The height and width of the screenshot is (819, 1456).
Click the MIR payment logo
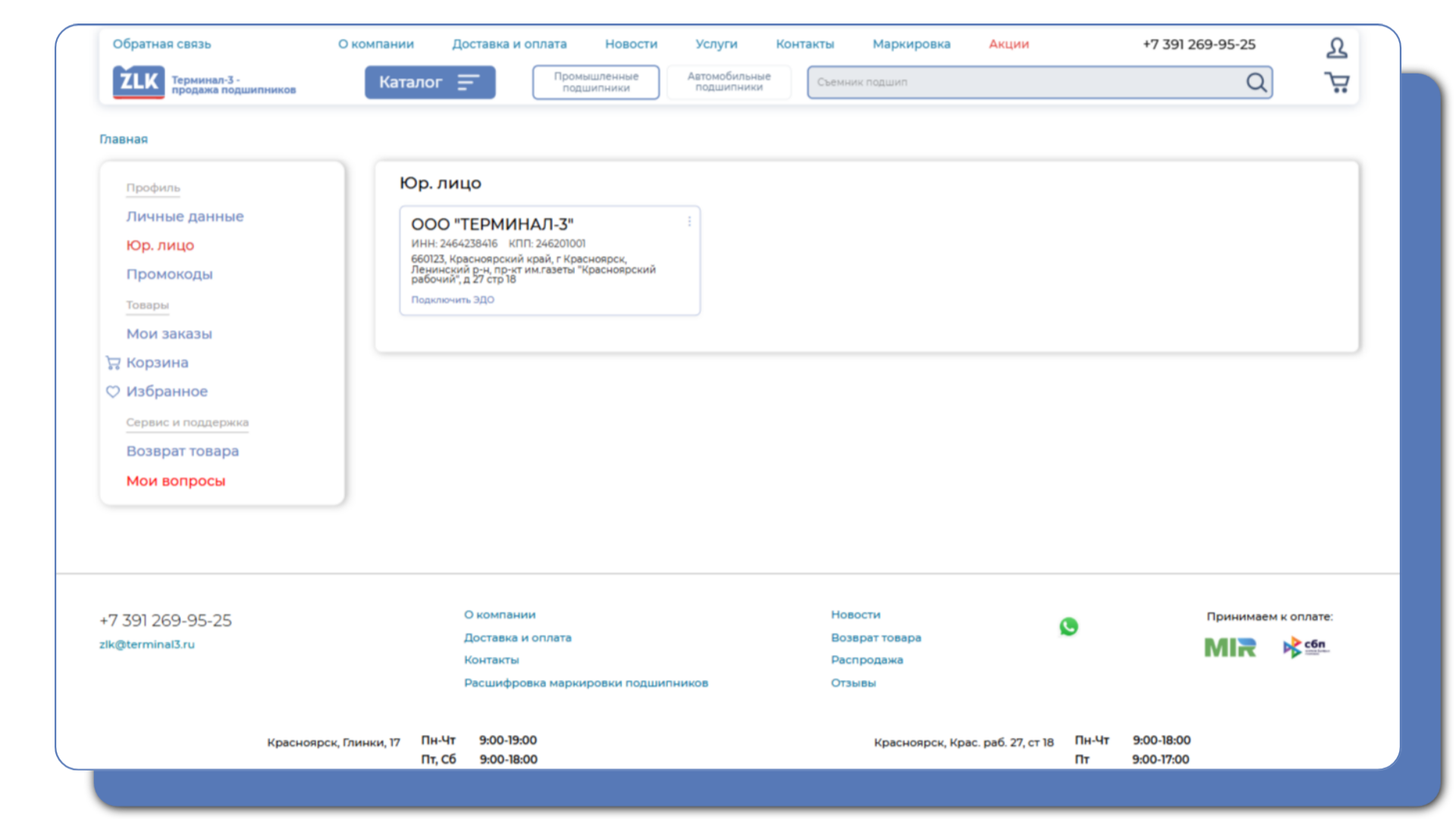tap(1229, 648)
